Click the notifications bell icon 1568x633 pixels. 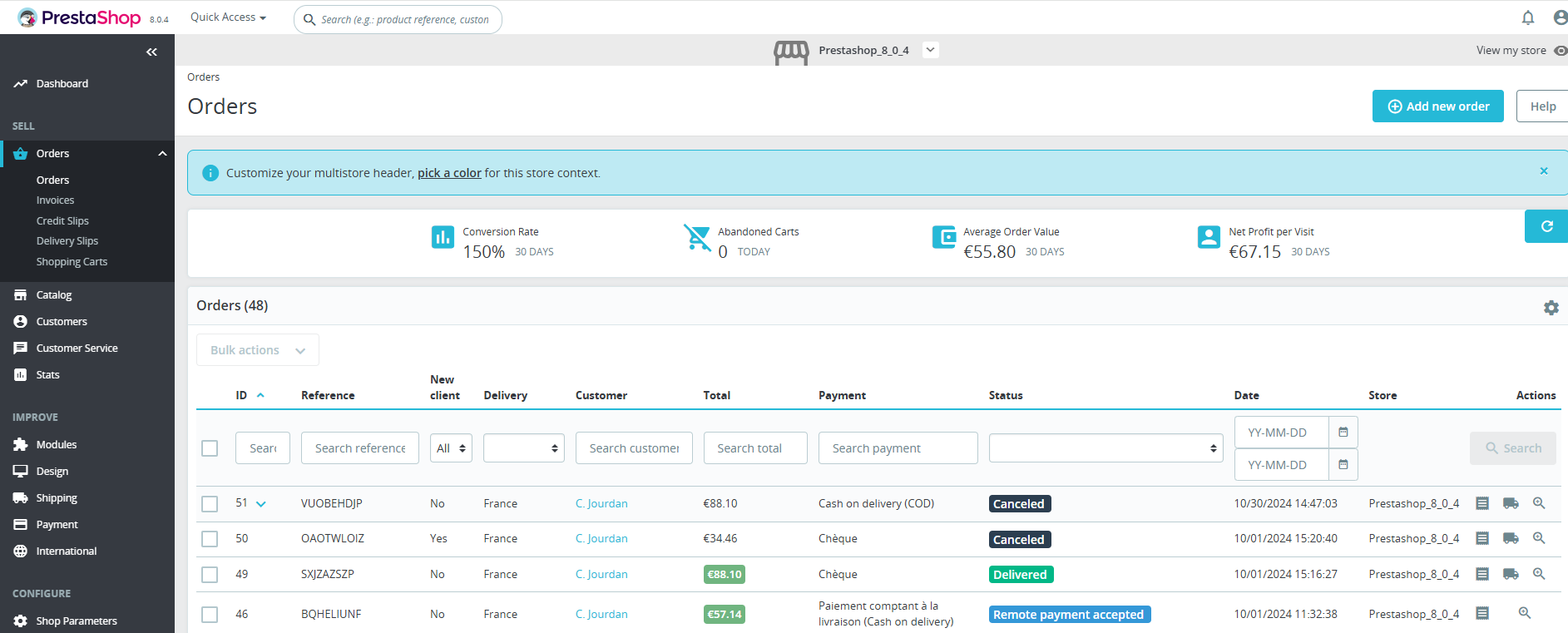(x=1528, y=17)
